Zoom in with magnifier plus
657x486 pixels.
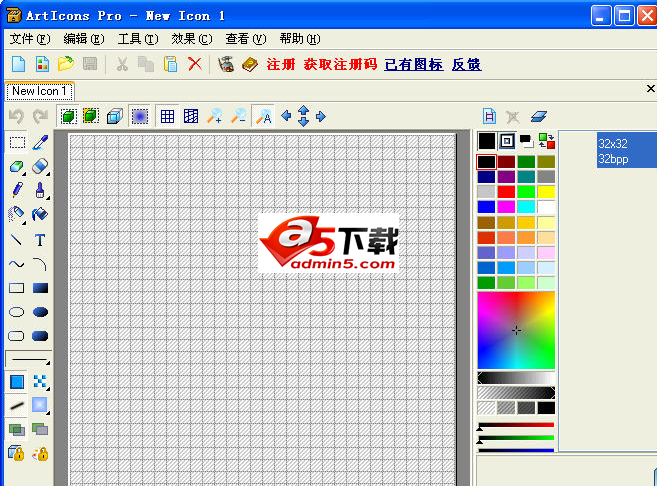point(215,116)
